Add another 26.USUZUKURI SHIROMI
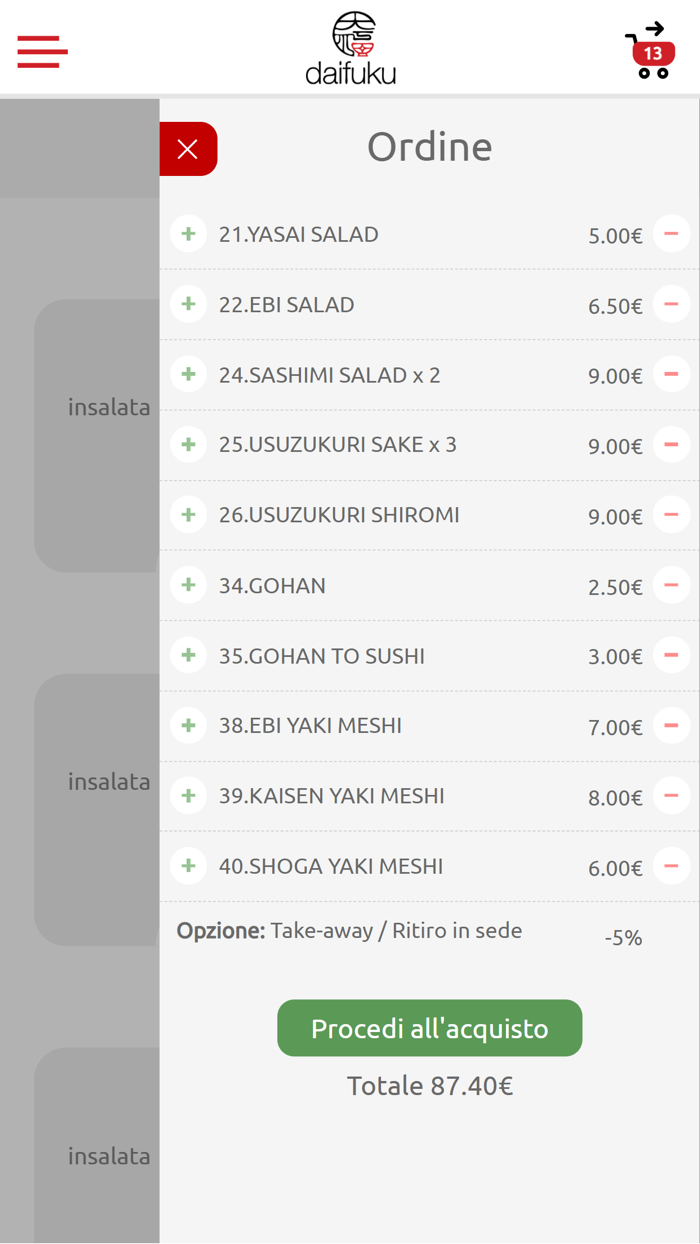Image resolution: width=700 pixels, height=1244 pixels. click(x=188, y=514)
